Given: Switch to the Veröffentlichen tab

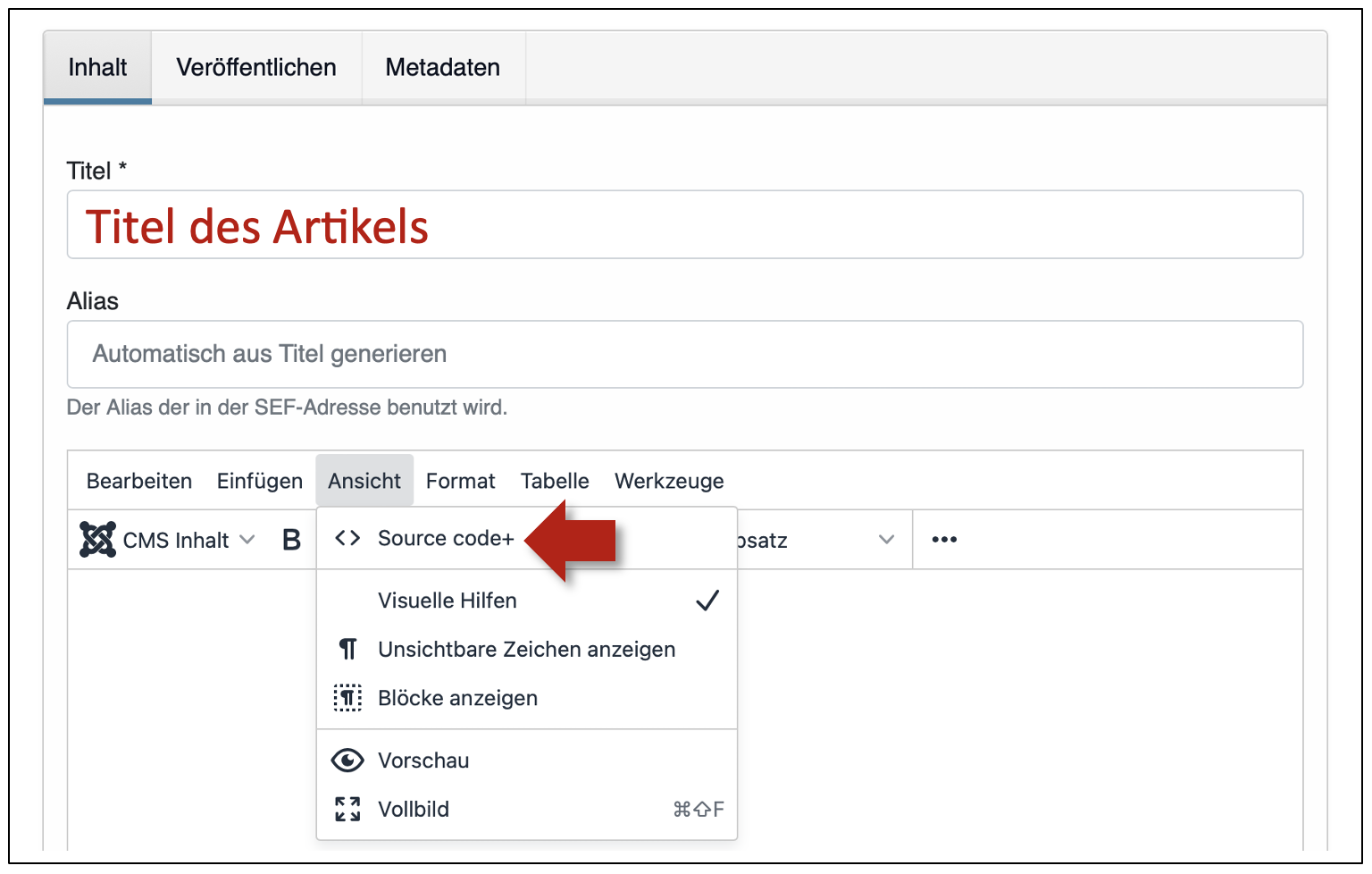Looking at the screenshot, I should coord(256,68).
